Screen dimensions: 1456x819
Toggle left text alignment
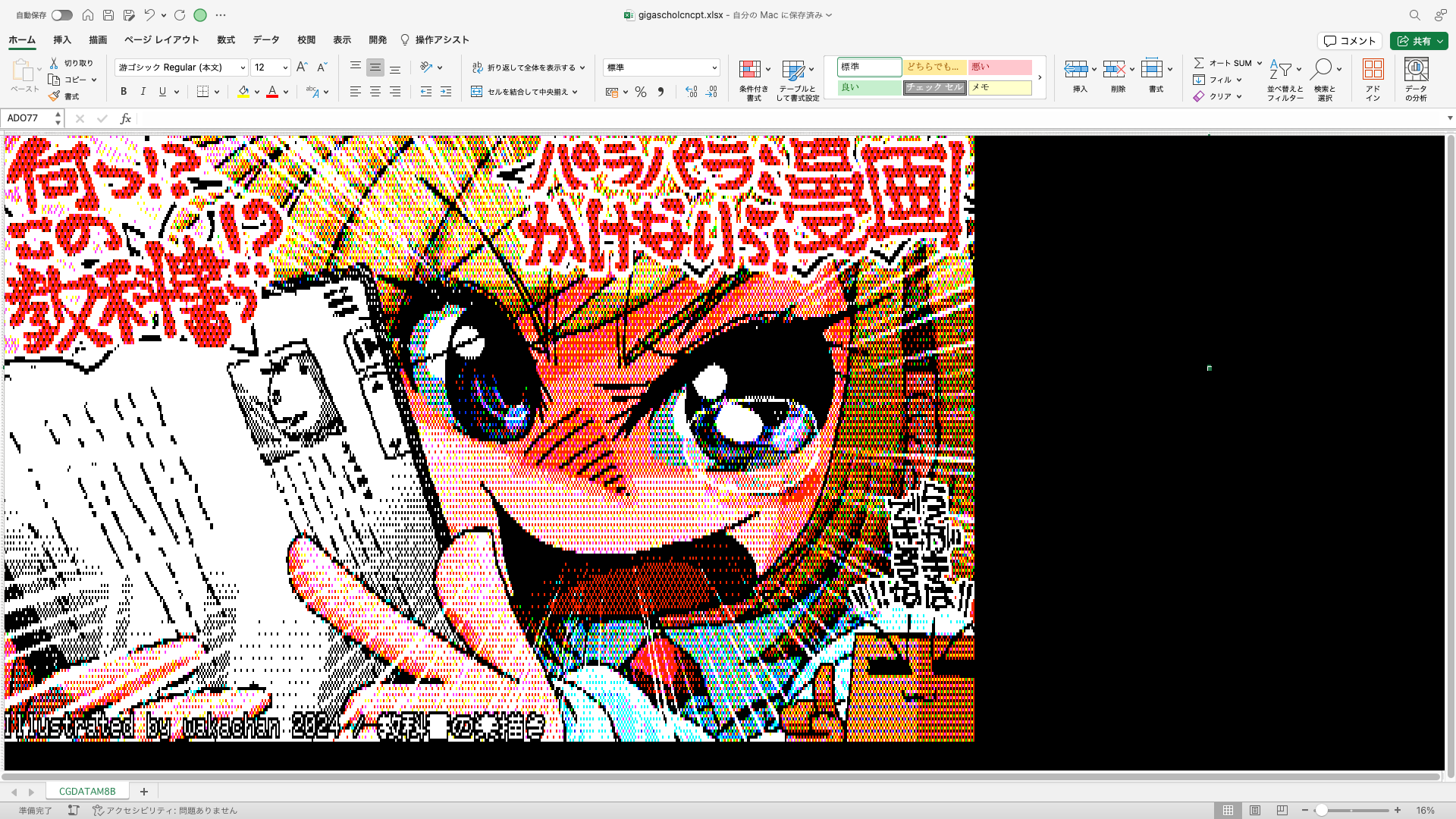(x=355, y=92)
